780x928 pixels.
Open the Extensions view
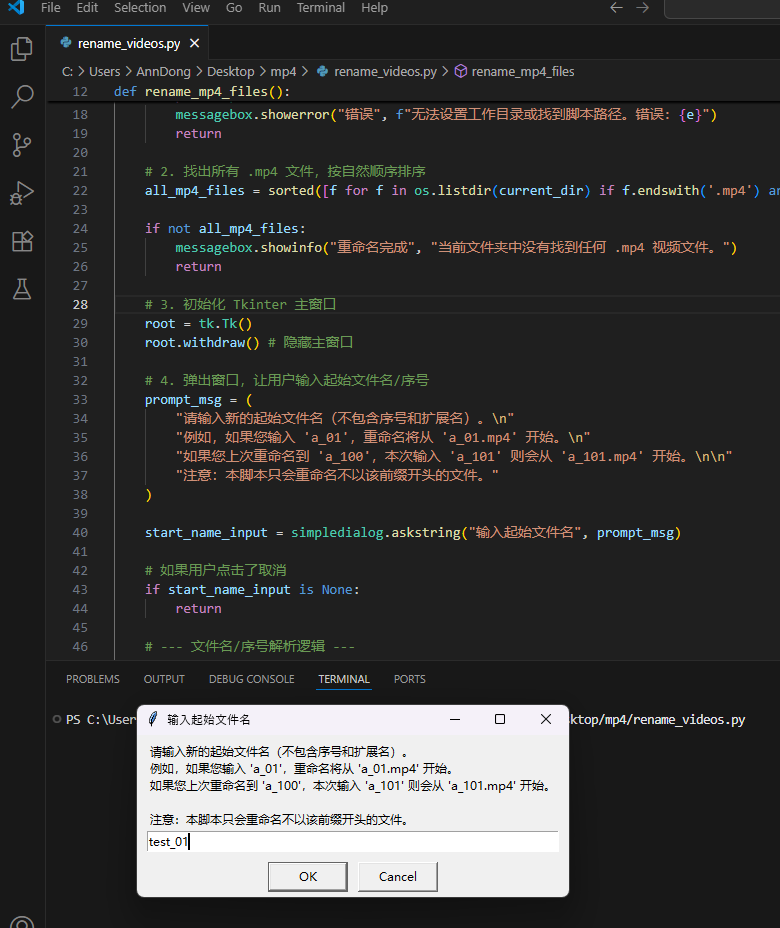click(22, 241)
